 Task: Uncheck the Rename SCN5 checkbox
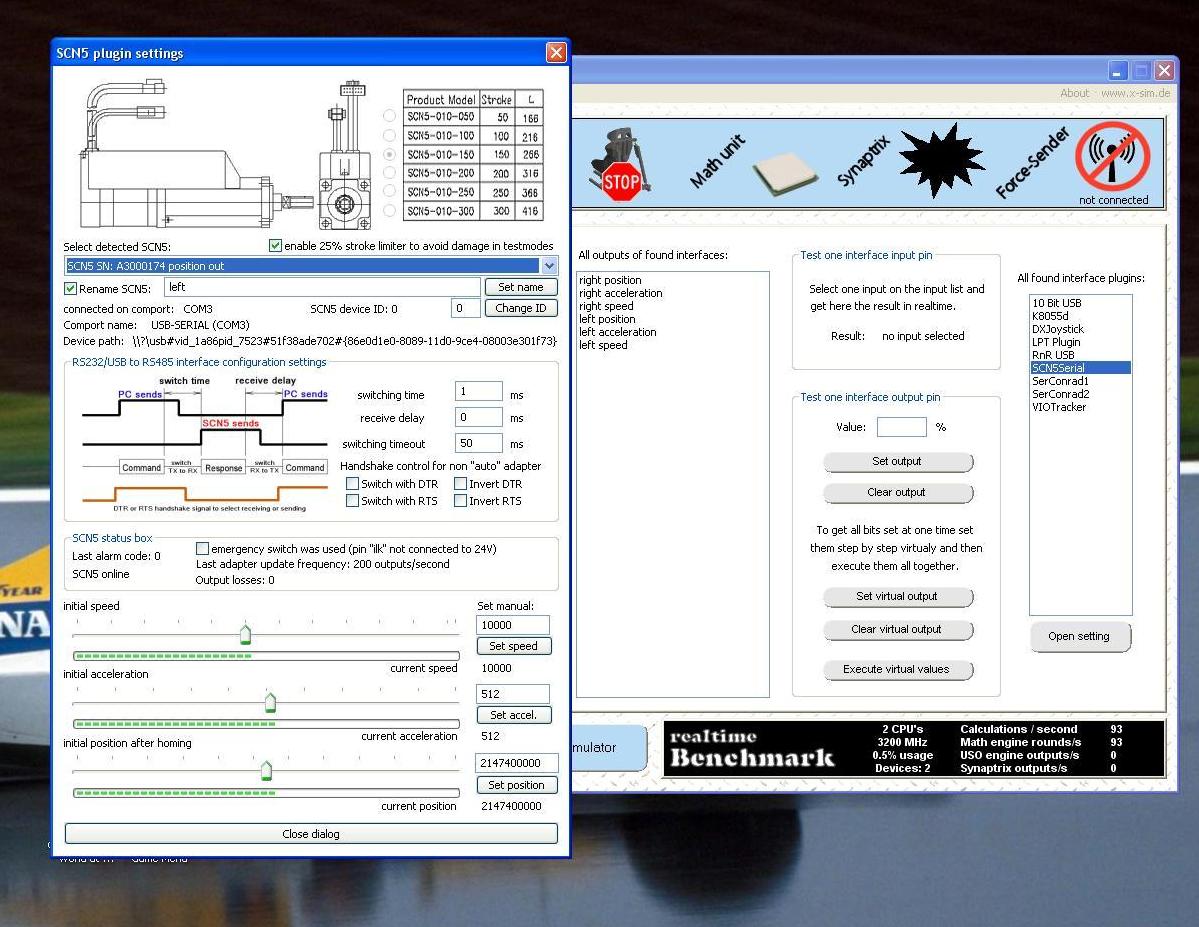point(71,289)
